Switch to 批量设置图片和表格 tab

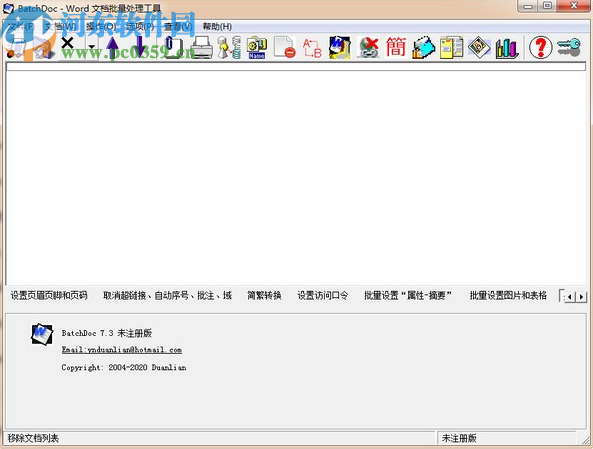point(508,295)
